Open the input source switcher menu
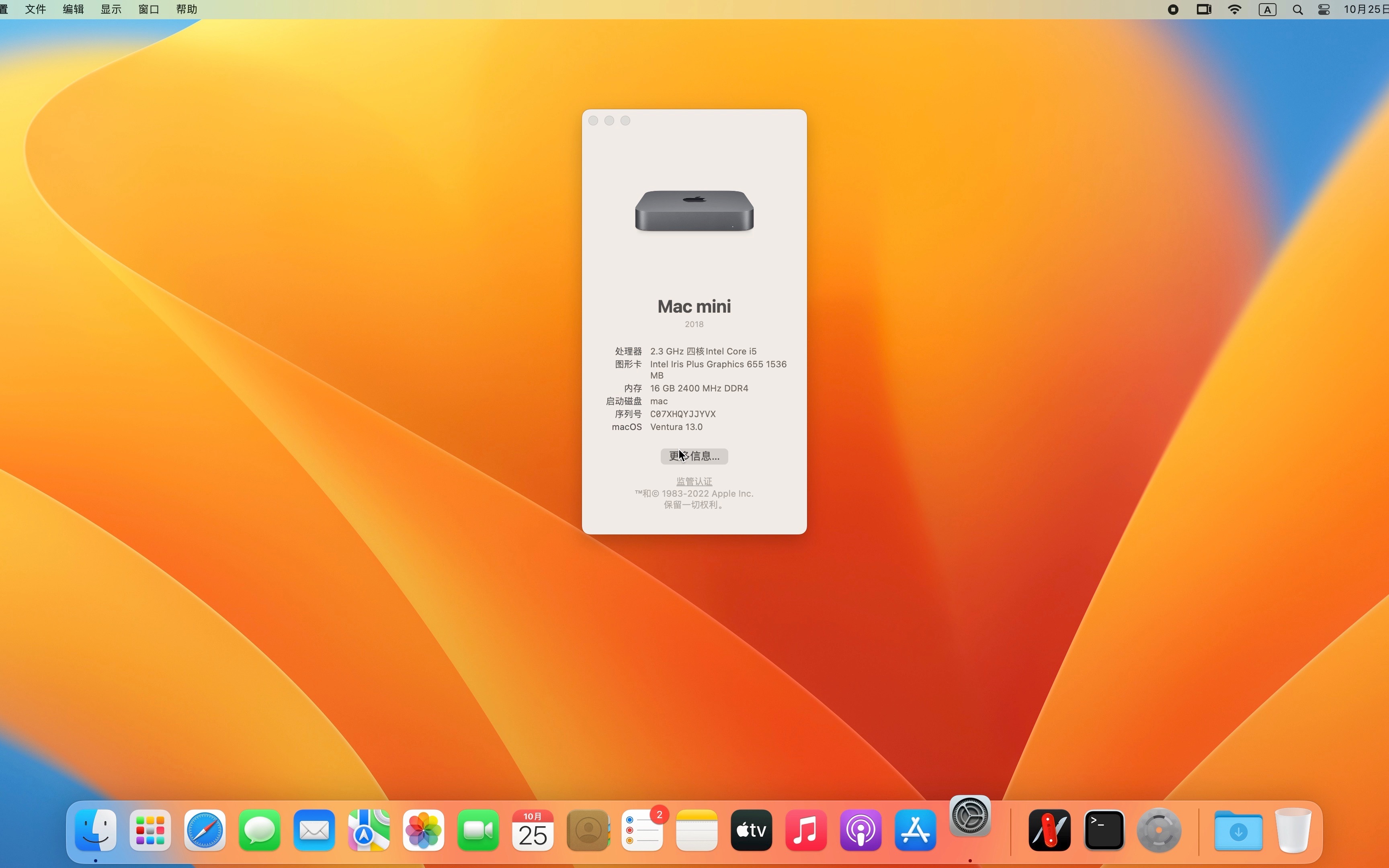Image resolution: width=1389 pixels, height=868 pixels. tap(1267, 9)
